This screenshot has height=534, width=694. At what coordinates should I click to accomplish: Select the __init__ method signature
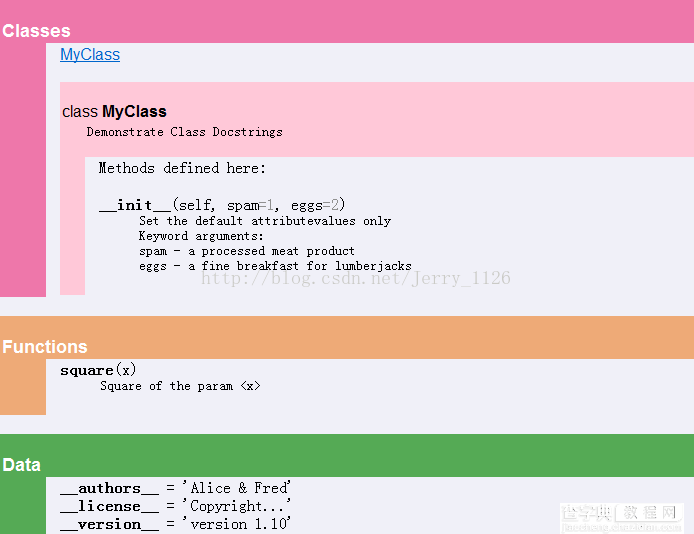tap(222, 205)
